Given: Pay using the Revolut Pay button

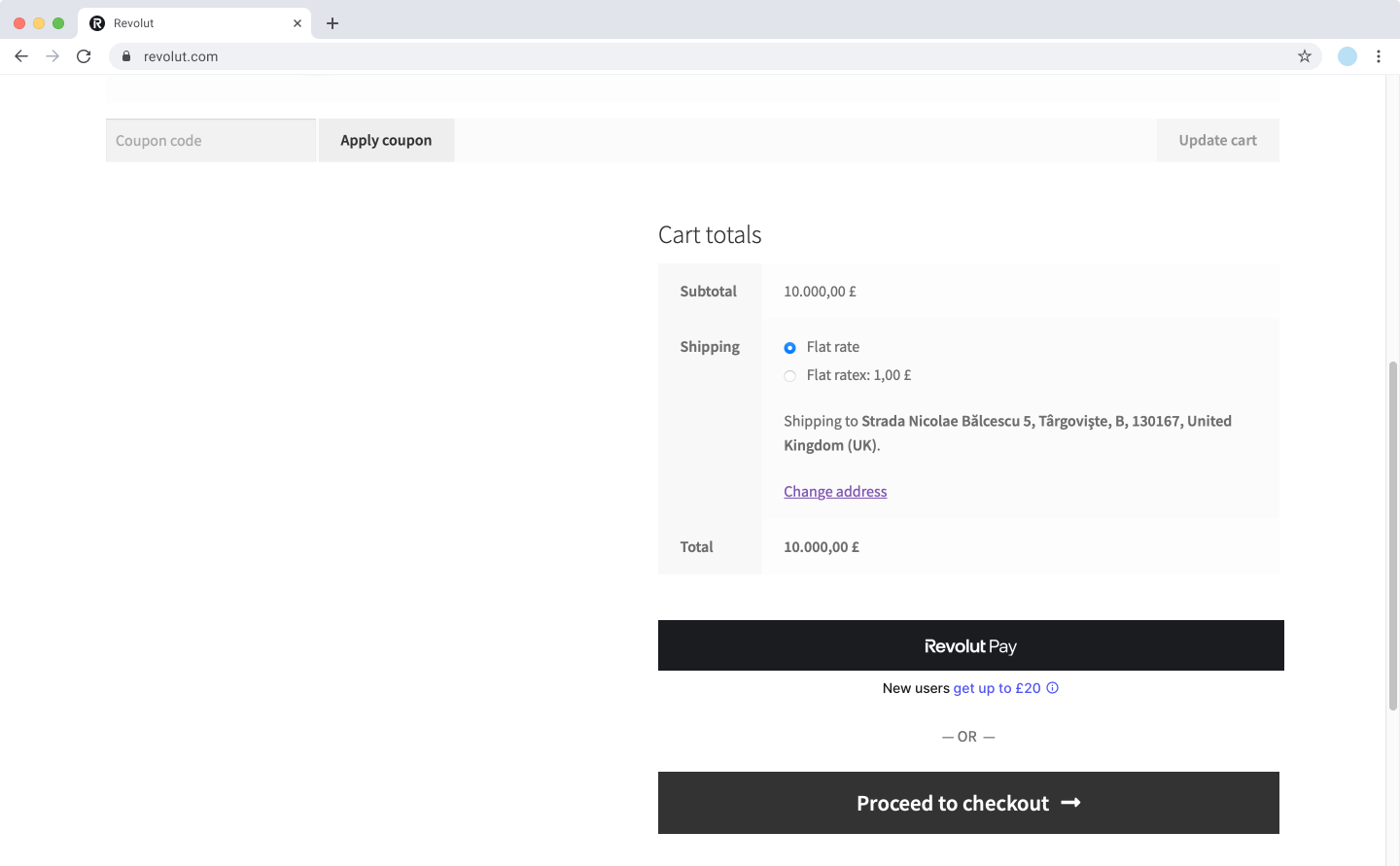Looking at the screenshot, I should pos(971,645).
